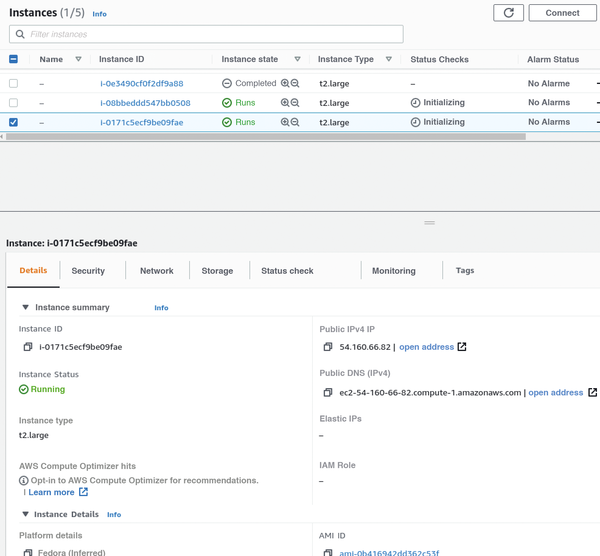This screenshot has width=600, height=556.
Task: Zoom in icon on i-0171c5ecf9be09fae row
Action: tap(285, 122)
